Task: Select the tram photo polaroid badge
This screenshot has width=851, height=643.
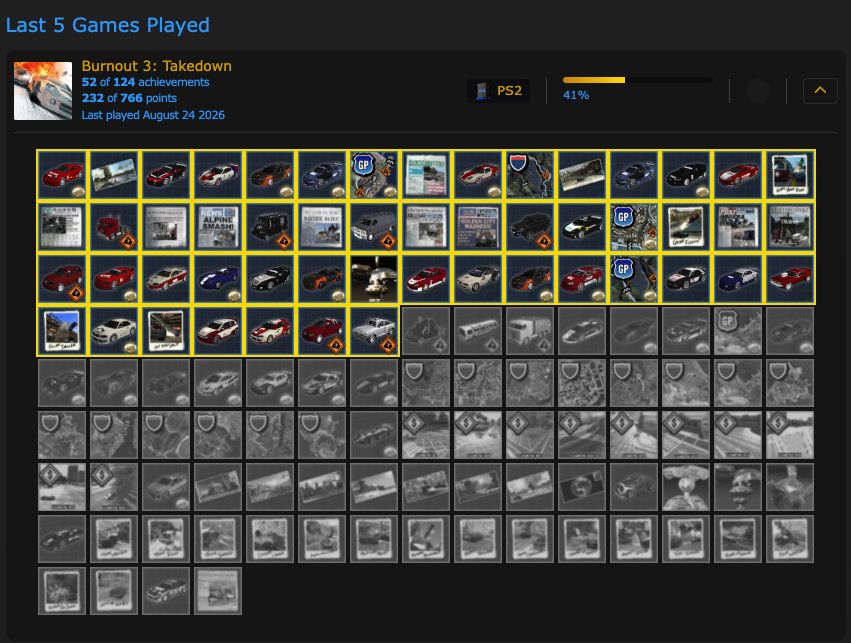Action: pyautogui.click(x=790, y=175)
